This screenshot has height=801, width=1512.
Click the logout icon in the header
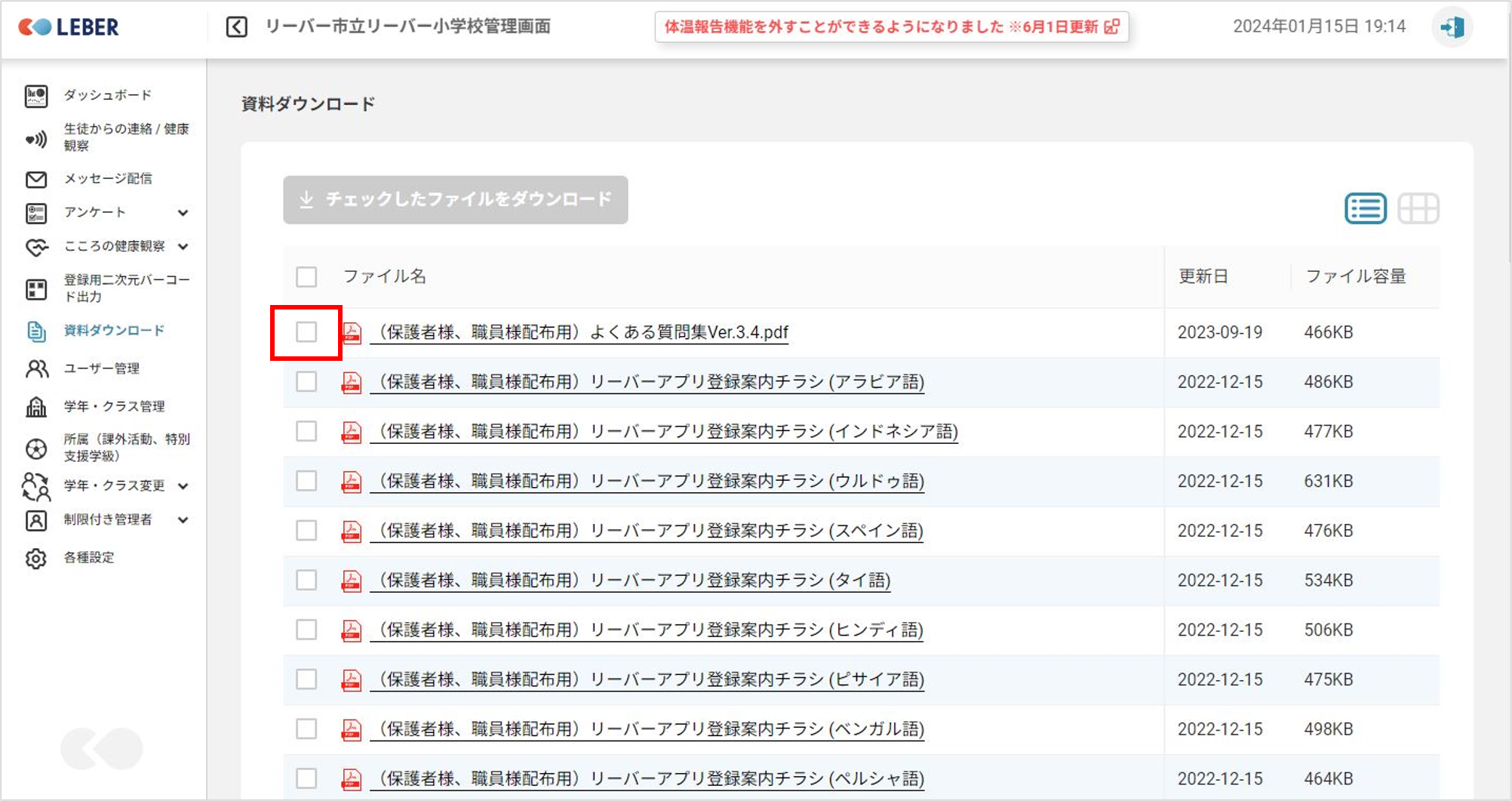coord(1452,27)
